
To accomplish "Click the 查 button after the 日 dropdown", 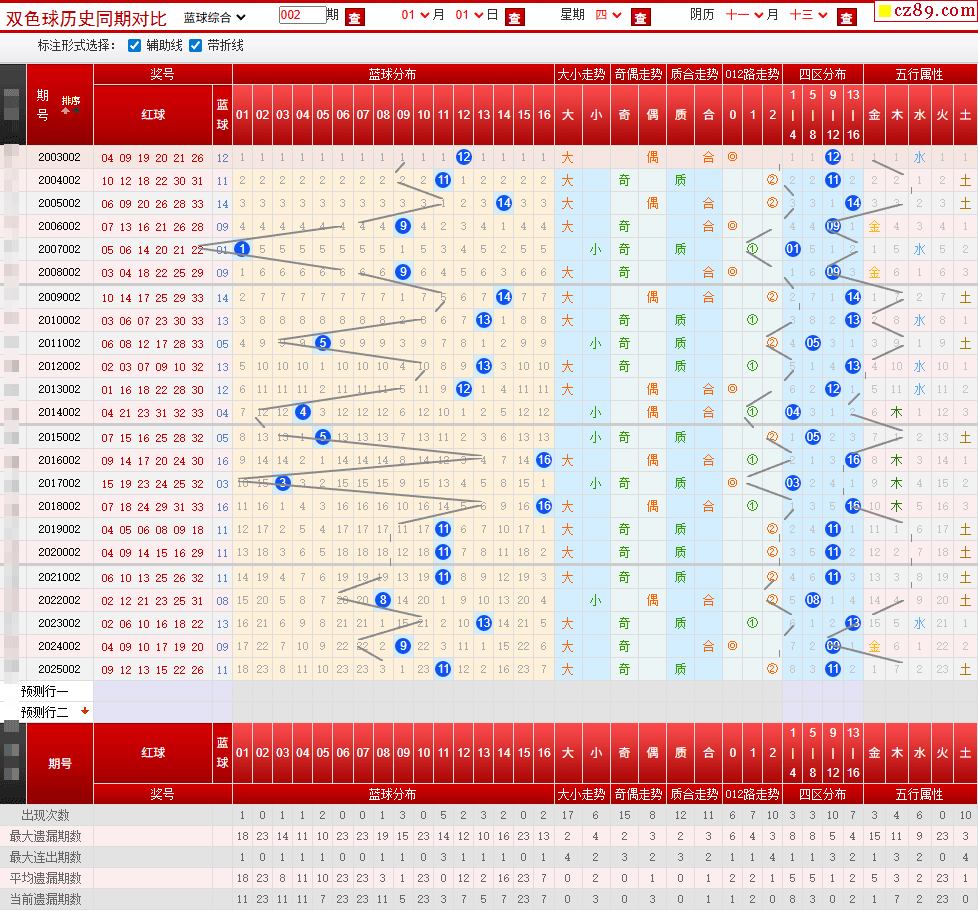I will (515, 17).
